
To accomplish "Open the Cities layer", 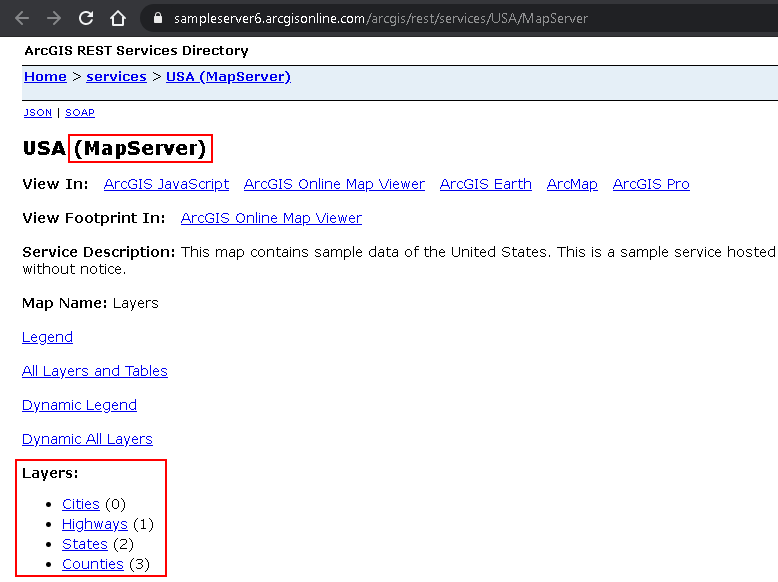I will click(81, 504).
